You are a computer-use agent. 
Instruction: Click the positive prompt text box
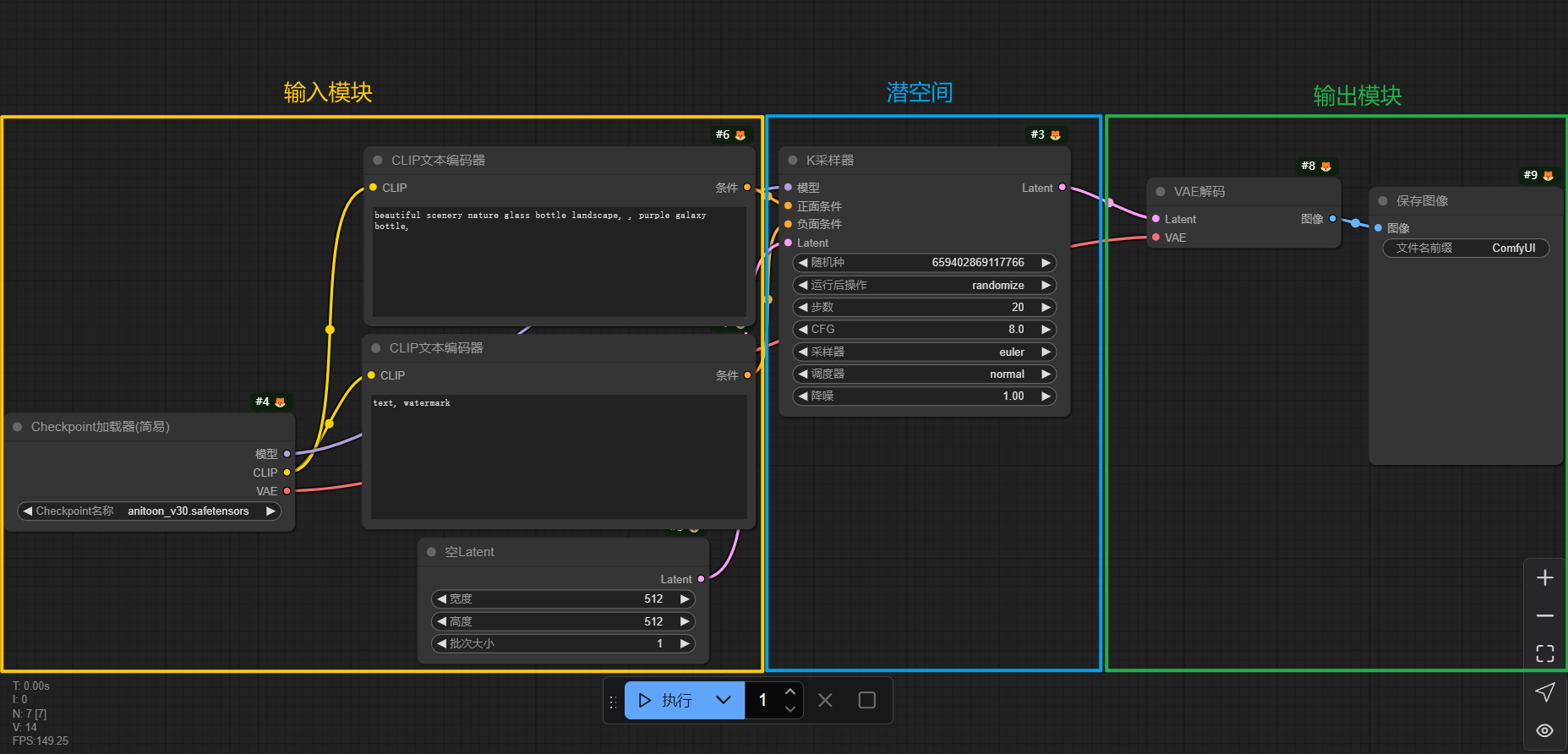pos(559,262)
